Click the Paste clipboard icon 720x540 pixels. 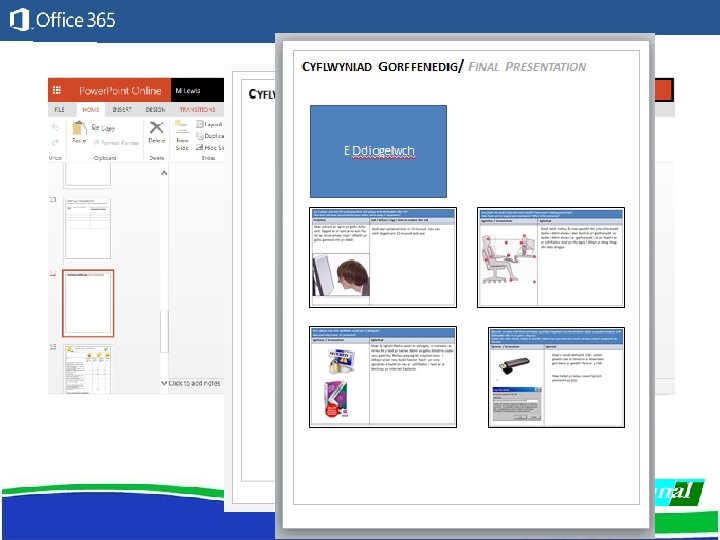pyautogui.click(x=79, y=128)
